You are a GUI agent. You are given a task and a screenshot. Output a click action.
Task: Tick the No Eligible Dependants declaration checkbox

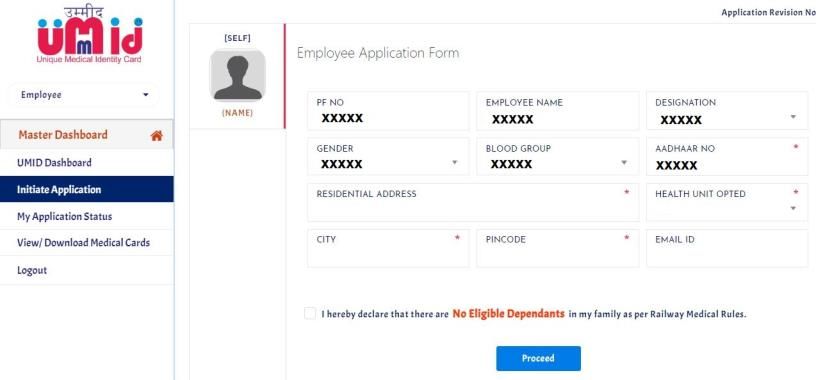[x=310, y=313]
